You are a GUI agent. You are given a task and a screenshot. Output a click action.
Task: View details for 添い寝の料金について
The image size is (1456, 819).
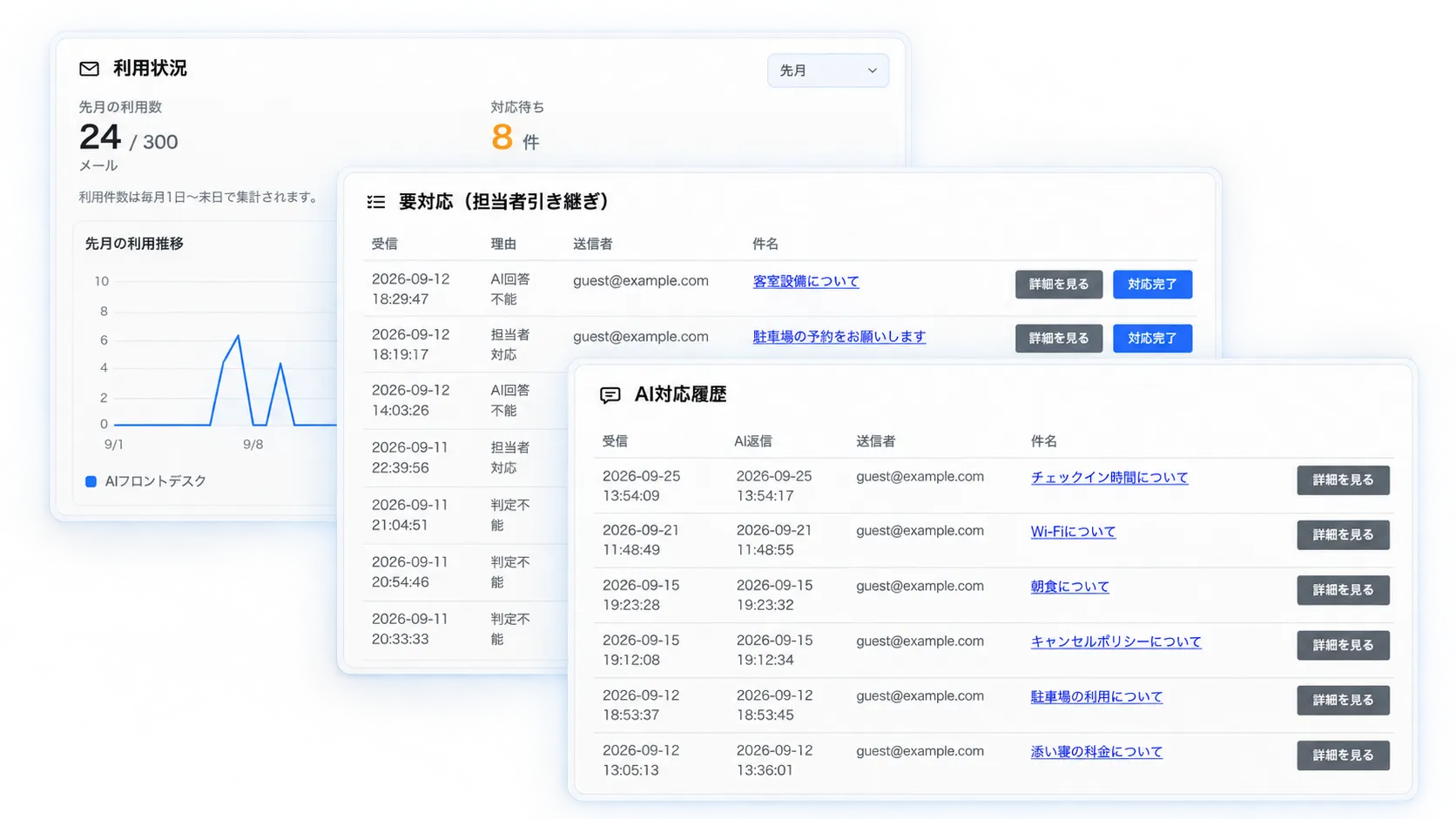[x=1343, y=755]
